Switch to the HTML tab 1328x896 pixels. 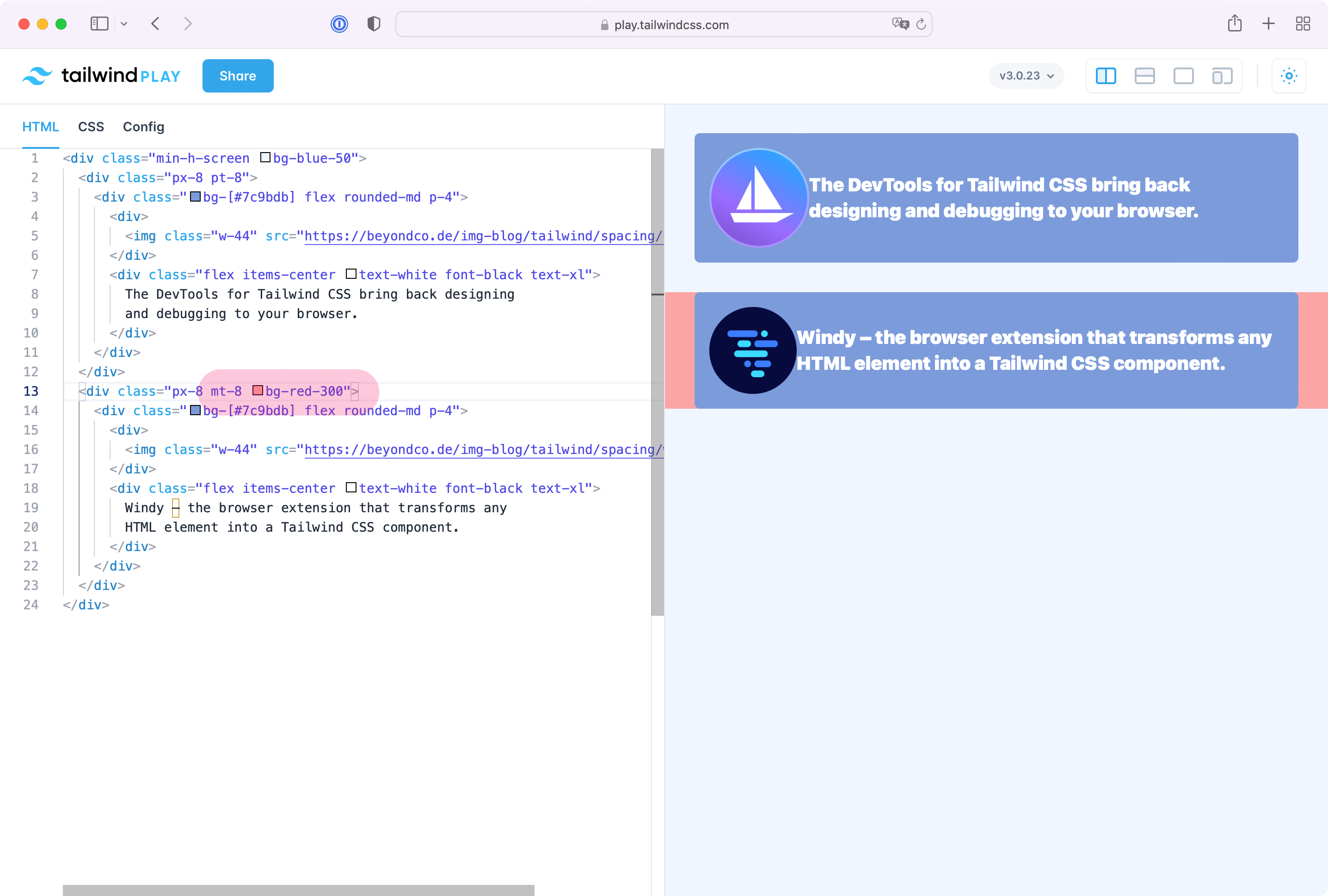41,127
